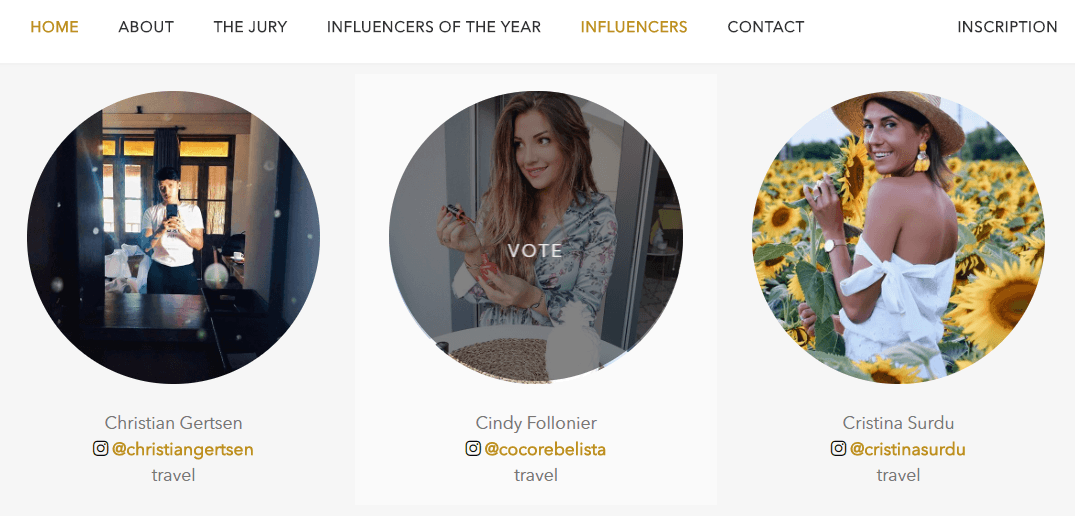Screen dimensions: 1075x516
Task: Click Instagram icon beside @cocorebelista
Action: pos(473,449)
